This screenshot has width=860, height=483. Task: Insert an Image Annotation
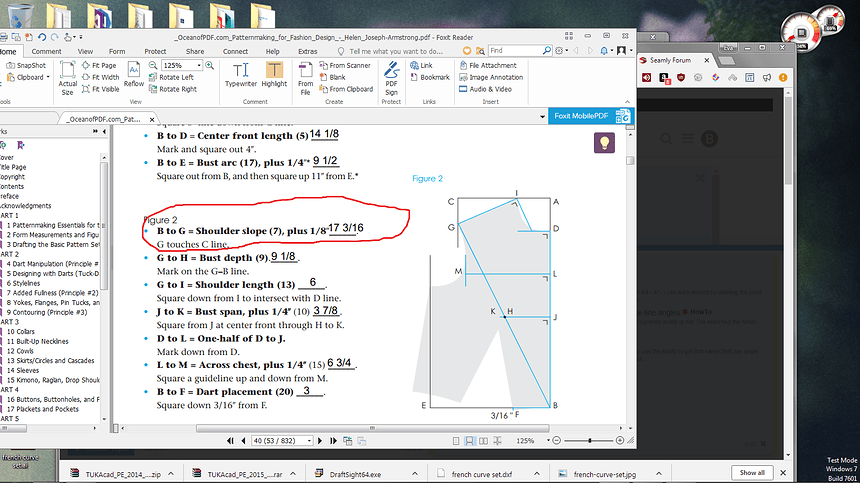[x=491, y=77]
